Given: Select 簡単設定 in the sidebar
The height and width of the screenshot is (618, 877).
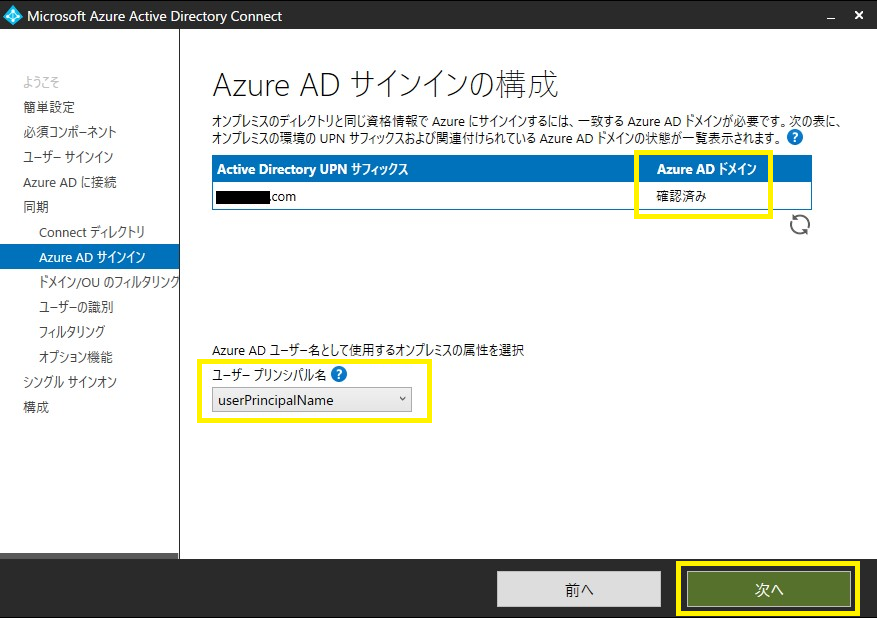Looking at the screenshot, I should [x=49, y=107].
